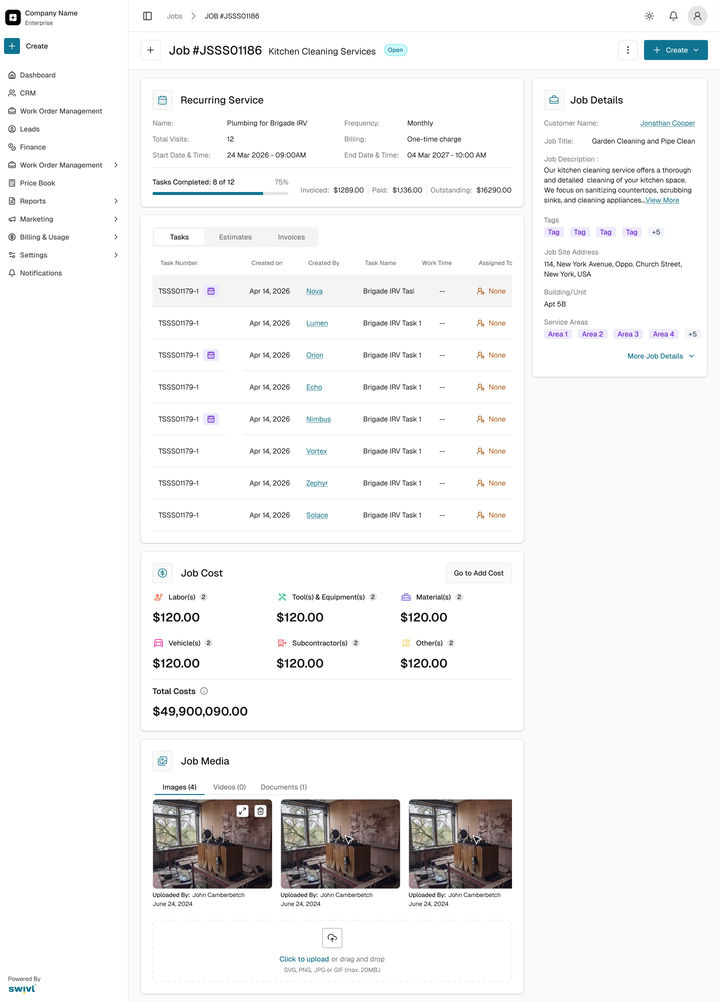Switch theme using the sun icon

649,16
